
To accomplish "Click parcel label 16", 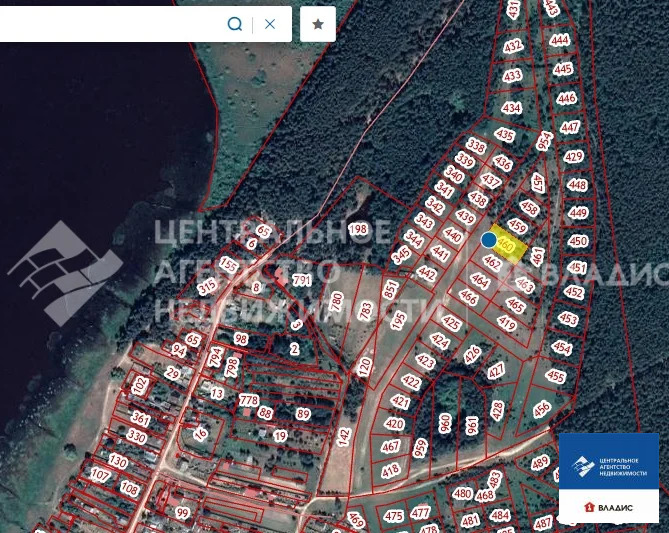I will tap(200, 434).
